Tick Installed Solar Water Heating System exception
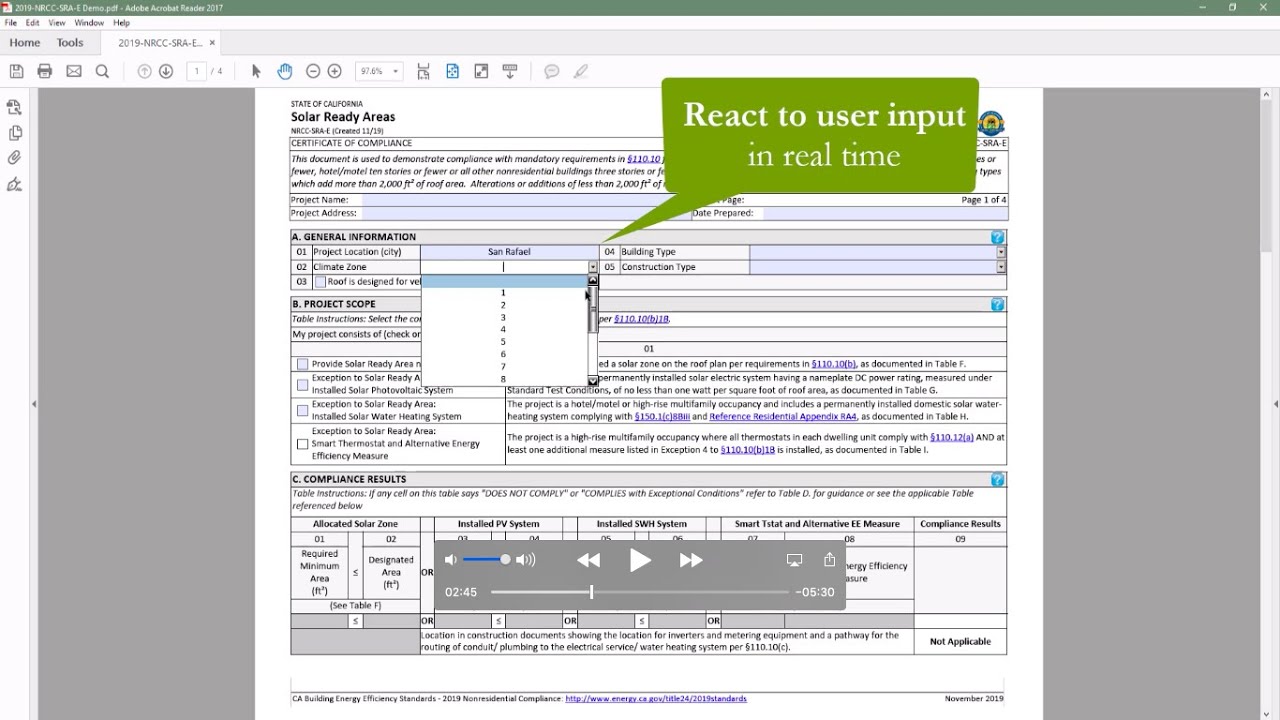This screenshot has width=1280, height=720. 302,410
